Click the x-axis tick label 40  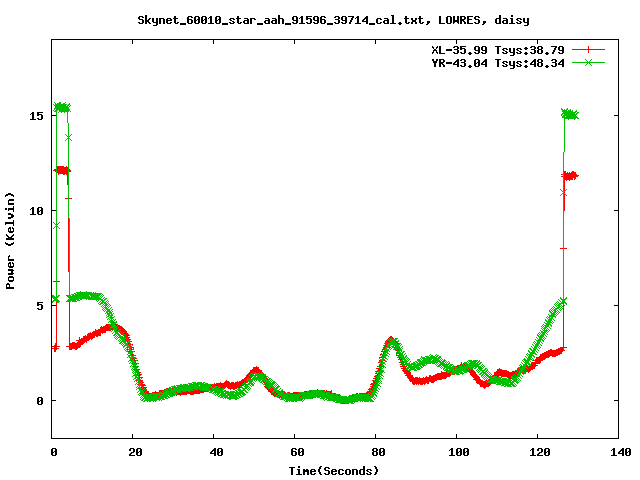[216, 452]
